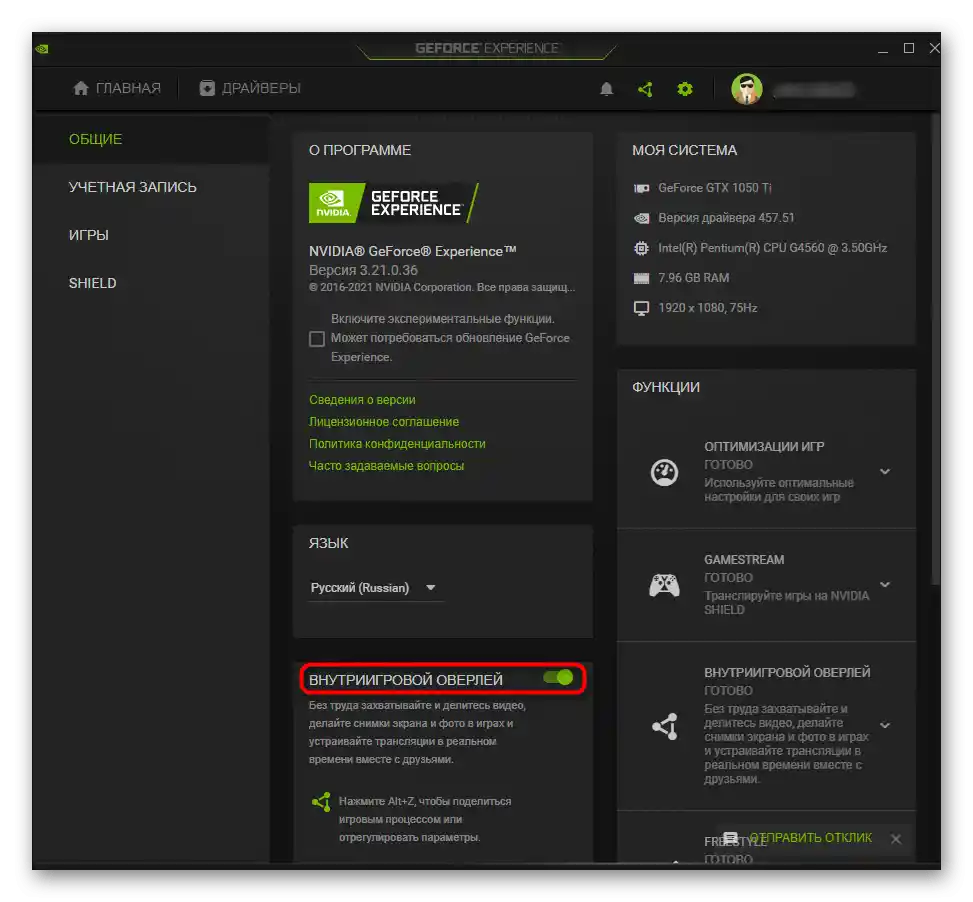
Task: Expand ВНУТРИИГРОВОЙ ОВЕРЛЕЙ function chevron
Action: (x=885, y=725)
